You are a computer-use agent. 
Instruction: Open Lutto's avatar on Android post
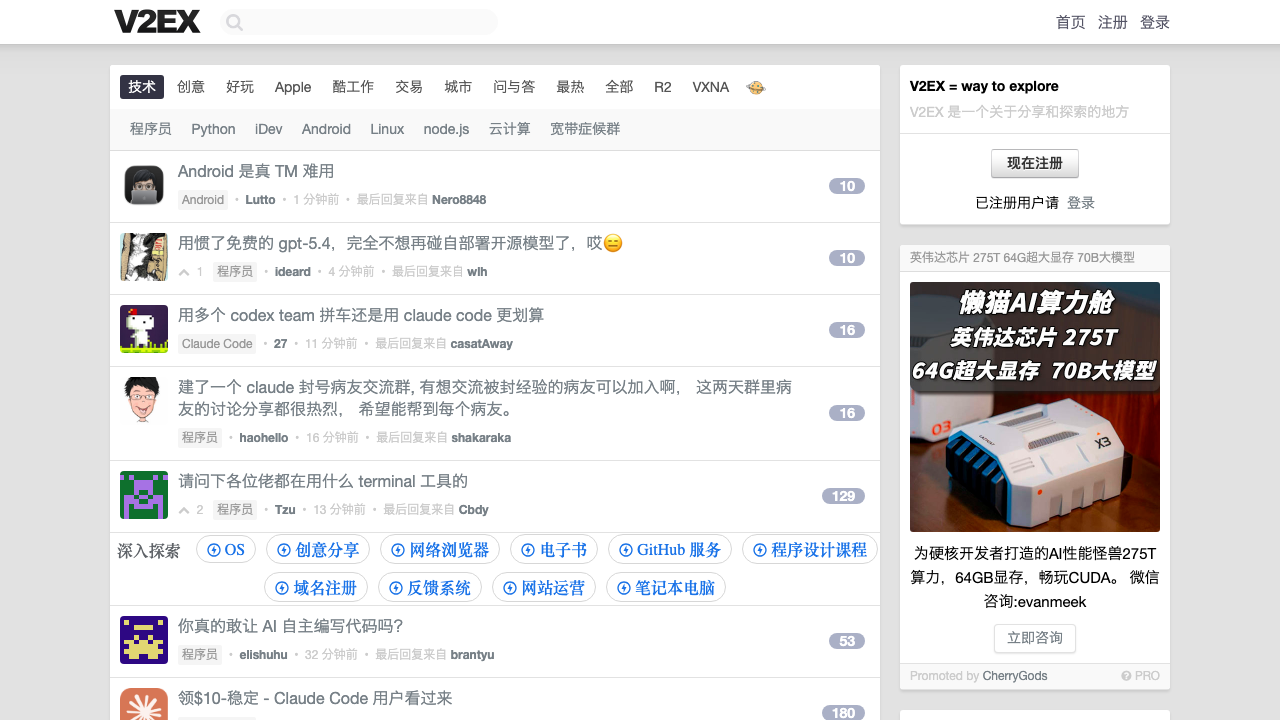pos(144,185)
